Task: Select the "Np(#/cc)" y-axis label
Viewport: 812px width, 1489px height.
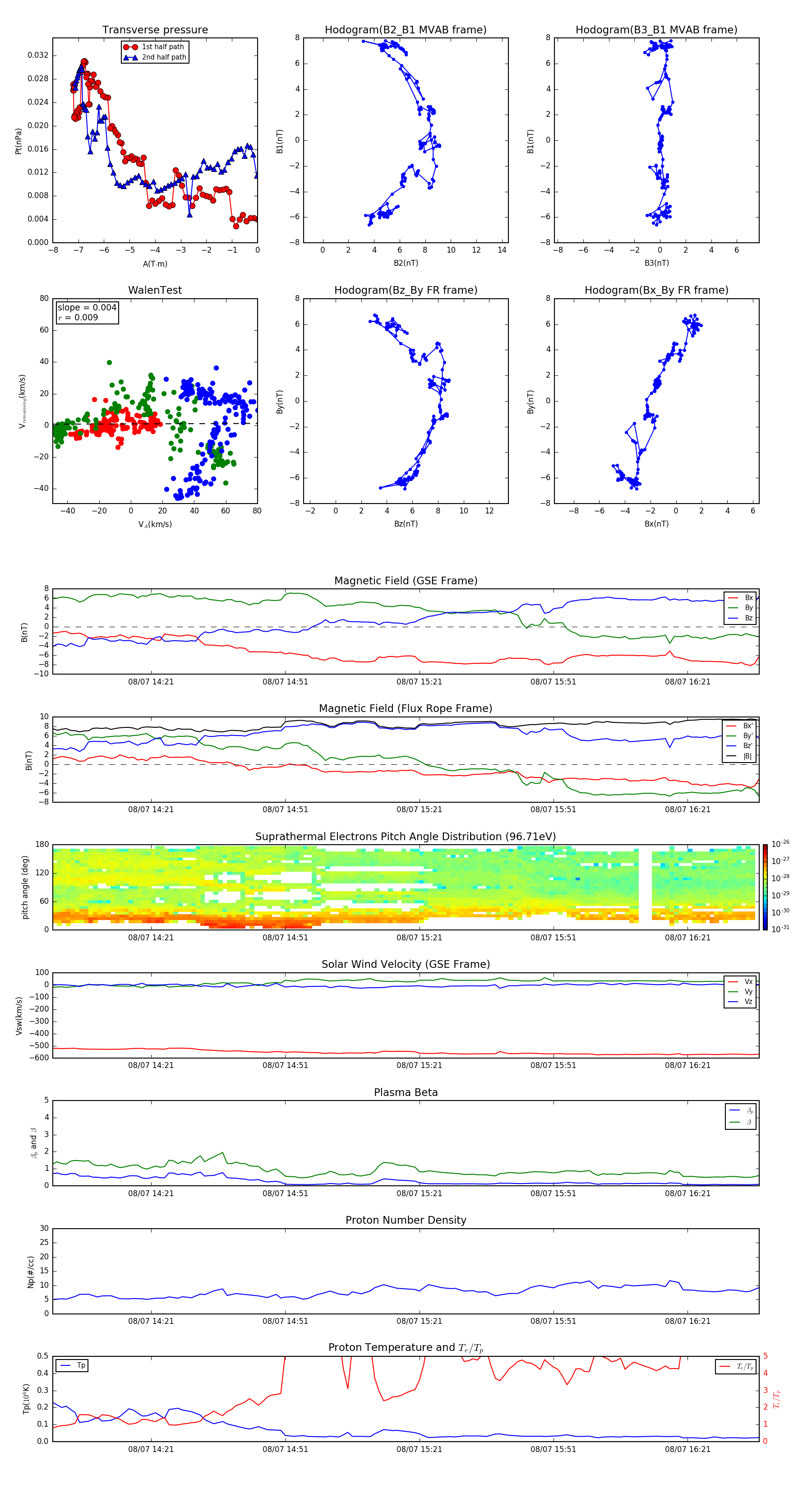Action: click(31, 1271)
